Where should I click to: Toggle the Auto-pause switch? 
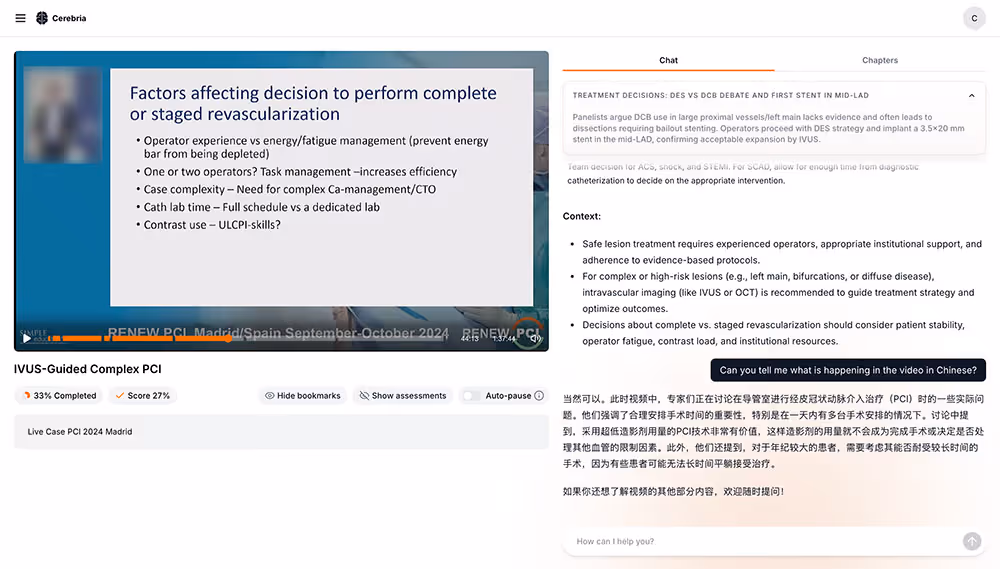point(471,395)
